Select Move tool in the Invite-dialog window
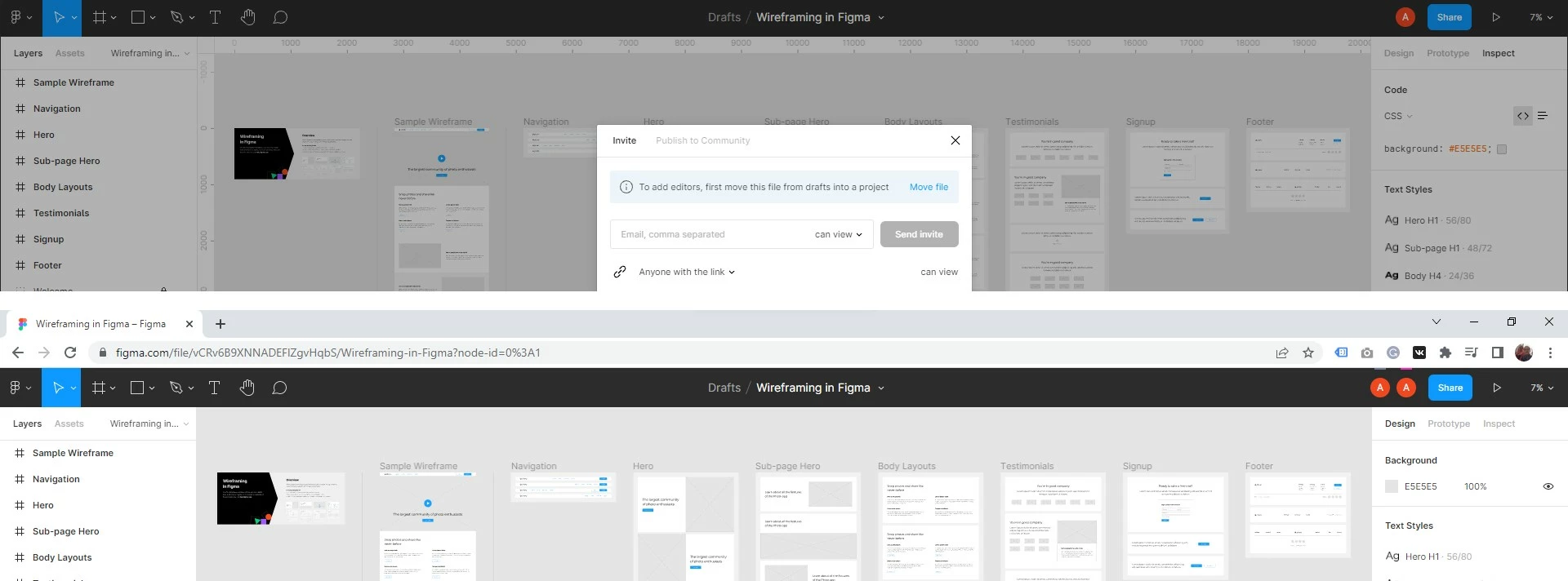Image resolution: width=1568 pixels, height=581 pixels. click(x=58, y=17)
